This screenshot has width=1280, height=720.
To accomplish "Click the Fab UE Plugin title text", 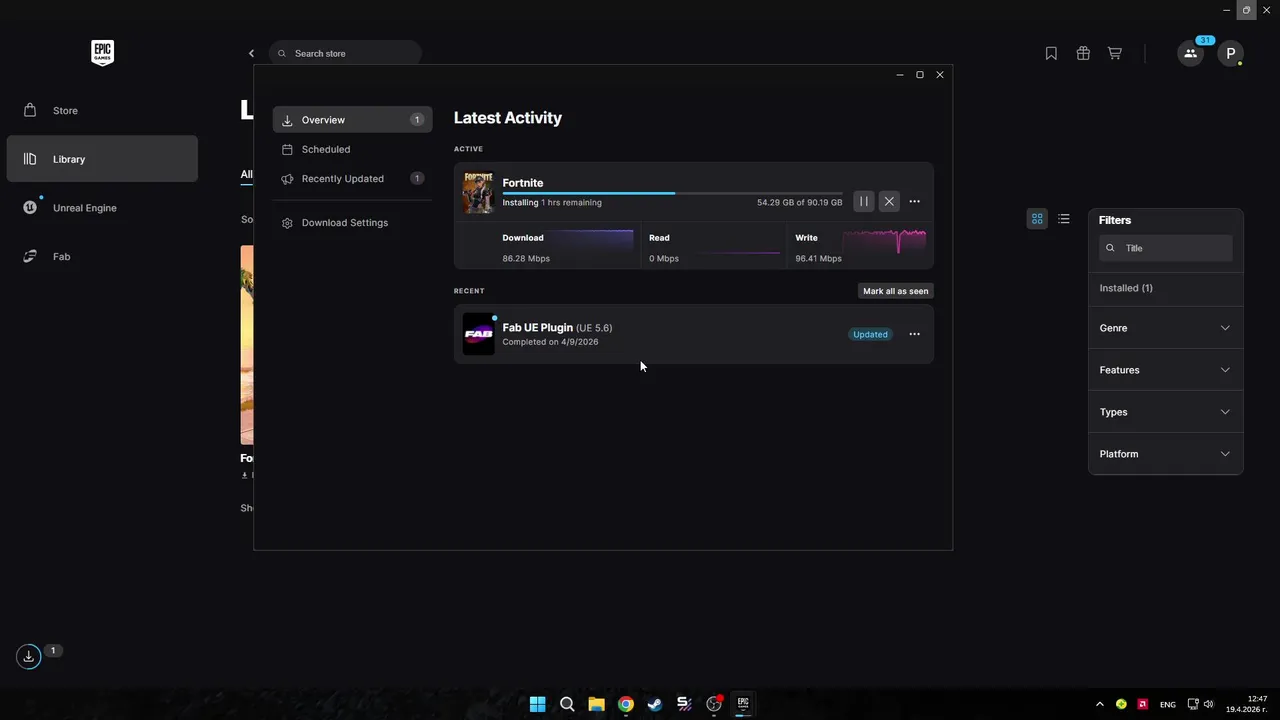I will click(538, 327).
